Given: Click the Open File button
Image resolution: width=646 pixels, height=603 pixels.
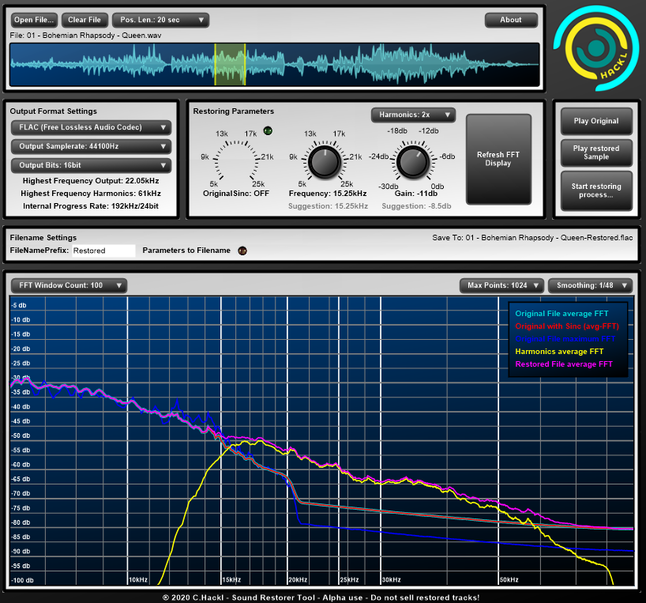Looking at the screenshot, I should 34,20.
